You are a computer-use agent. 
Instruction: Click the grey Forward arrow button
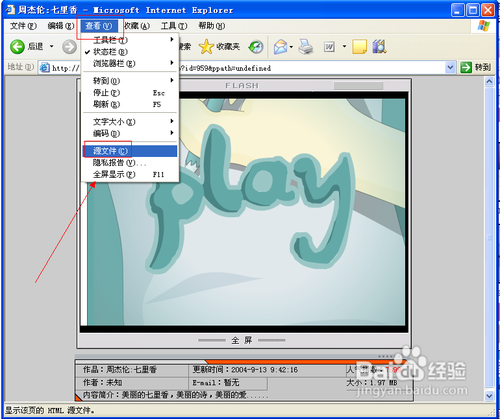tap(69, 46)
